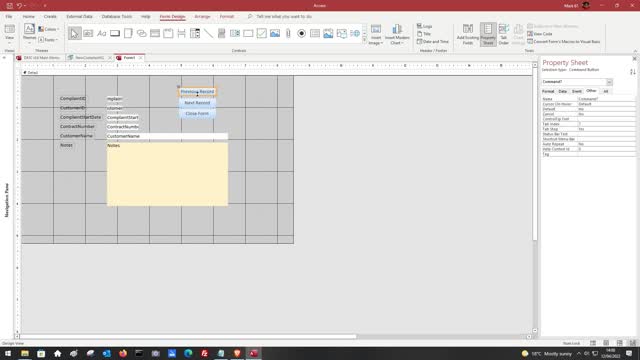Pick the Check Box control tool
640x360 pixels.
(x=262, y=33)
